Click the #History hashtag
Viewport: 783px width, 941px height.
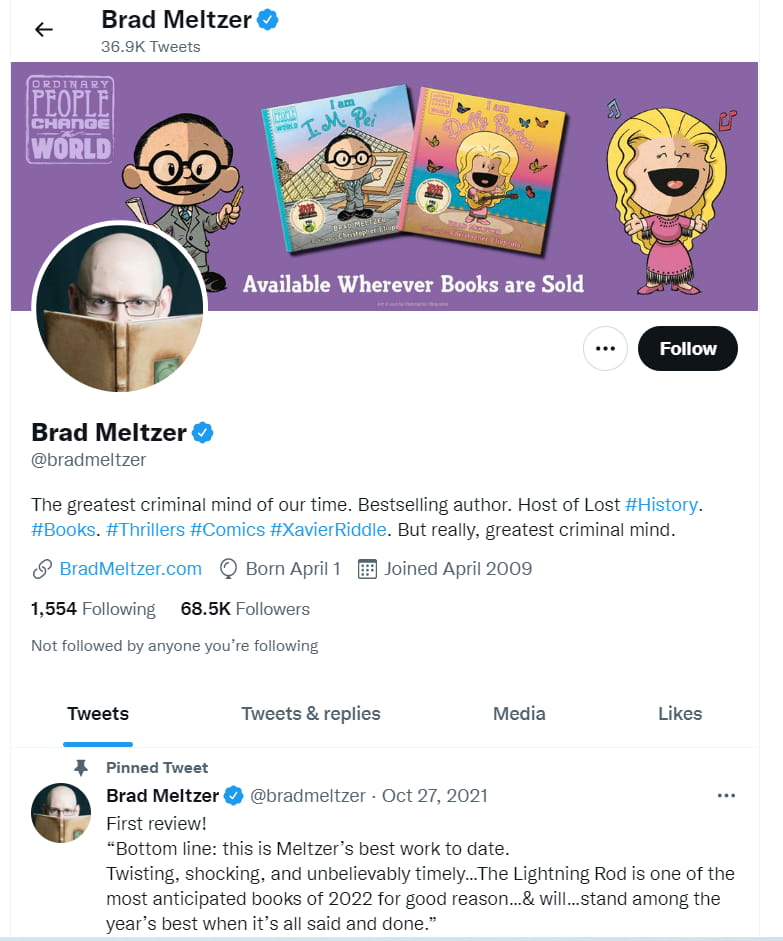point(661,505)
